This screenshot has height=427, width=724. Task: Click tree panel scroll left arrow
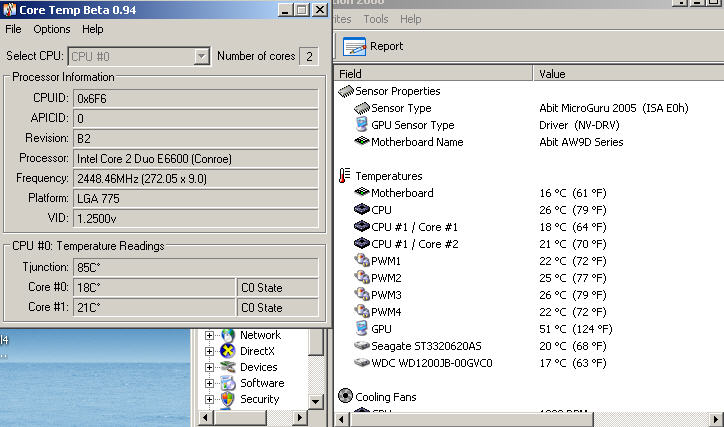click(x=205, y=418)
